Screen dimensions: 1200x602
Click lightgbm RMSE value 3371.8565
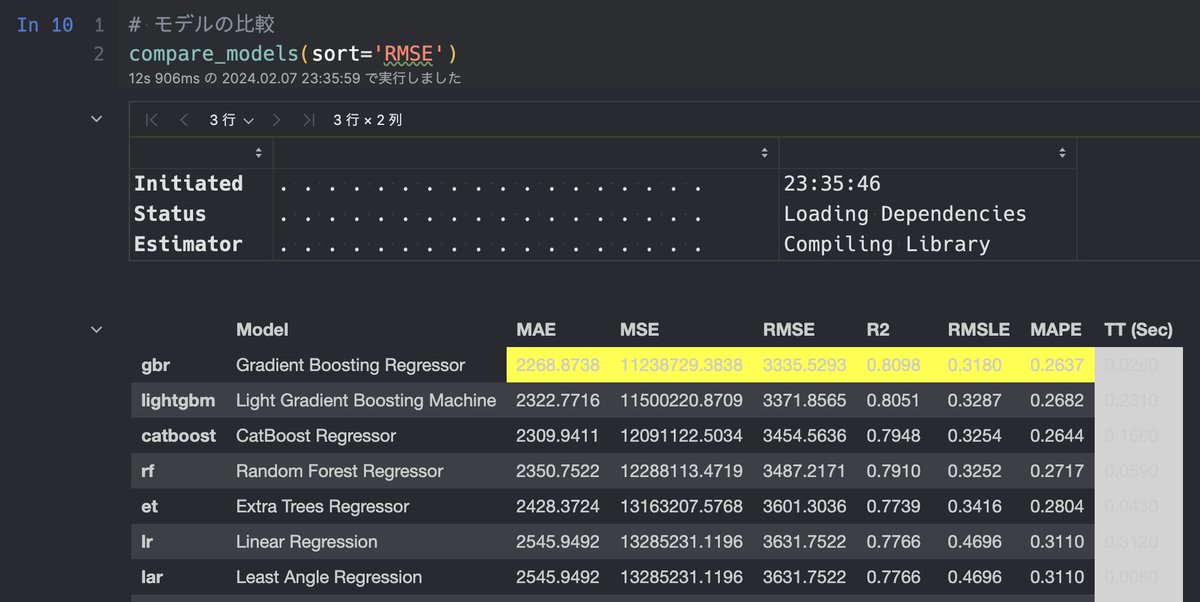pyautogui.click(x=805, y=400)
